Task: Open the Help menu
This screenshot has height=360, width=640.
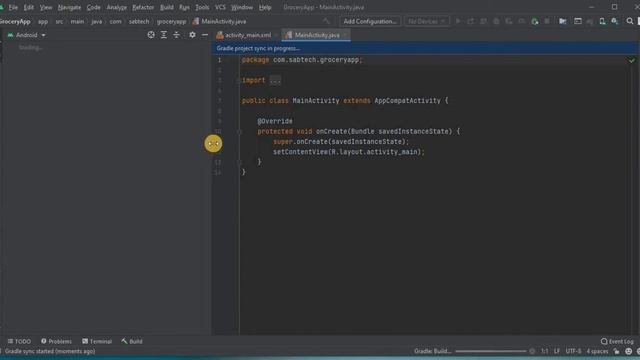Action: click(265, 7)
